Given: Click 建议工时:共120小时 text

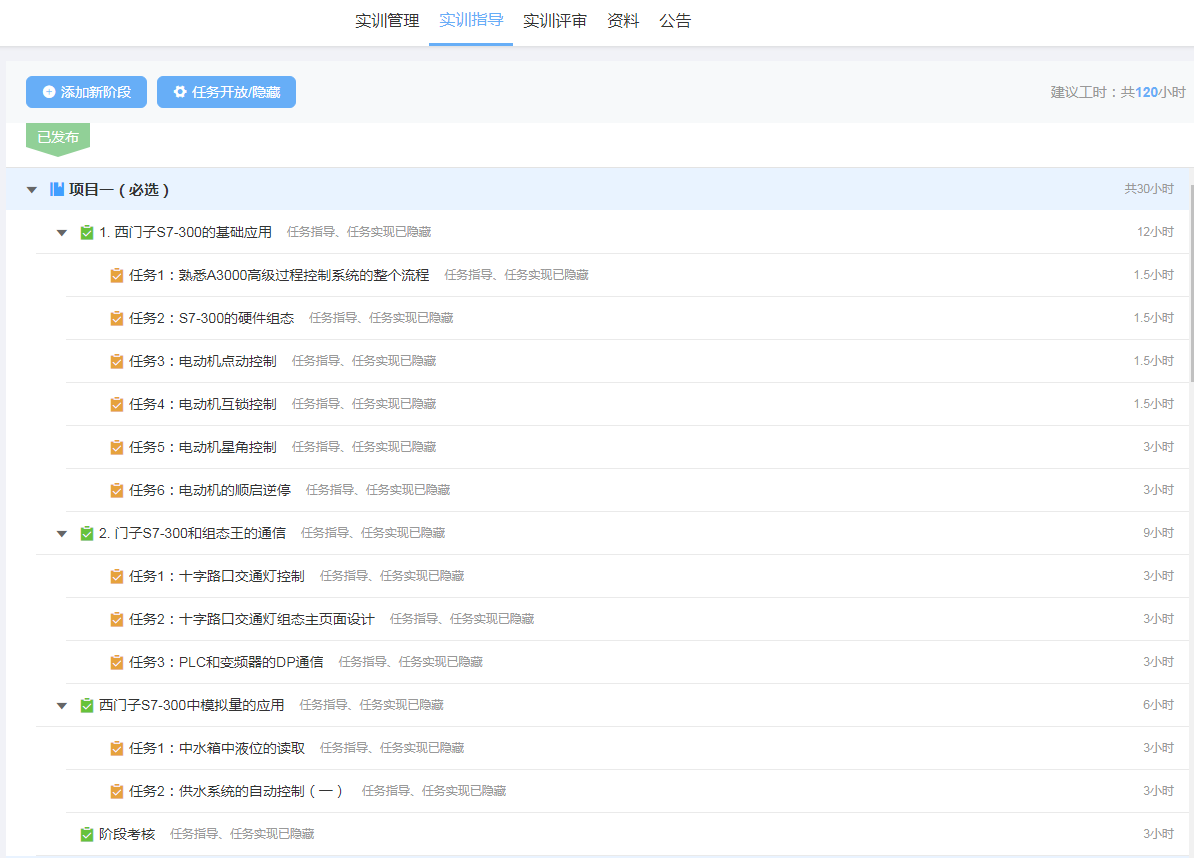Looking at the screenshot, I should point(1118,92).
